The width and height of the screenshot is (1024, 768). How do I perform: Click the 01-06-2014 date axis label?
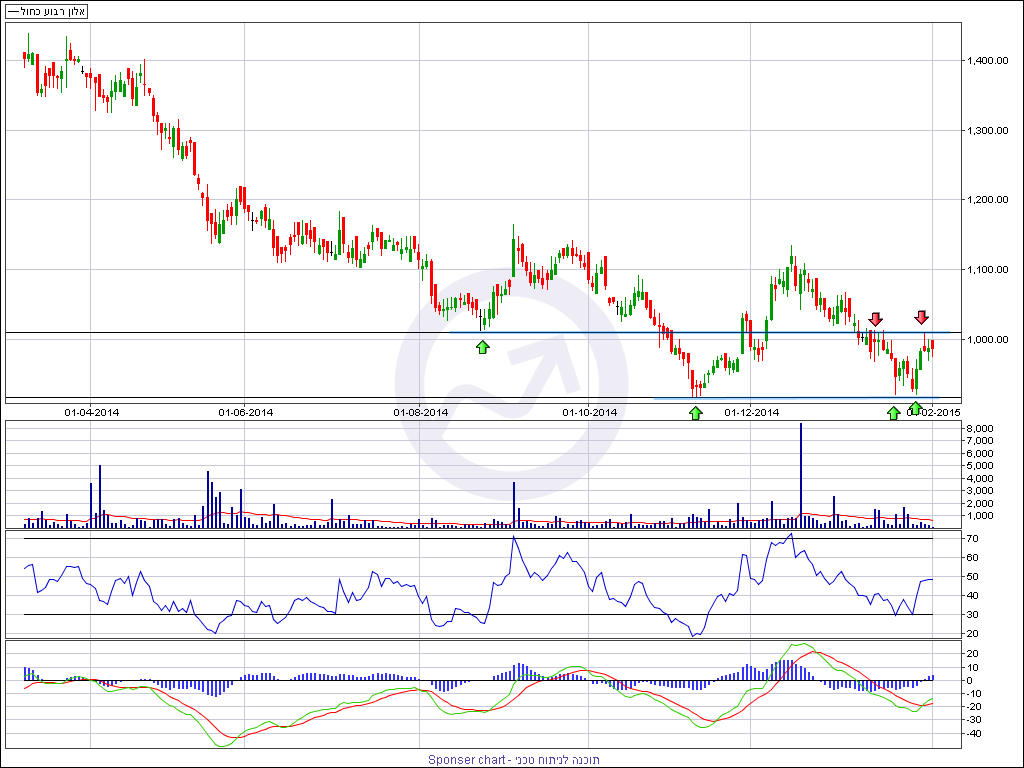click(x=246, y=412)
